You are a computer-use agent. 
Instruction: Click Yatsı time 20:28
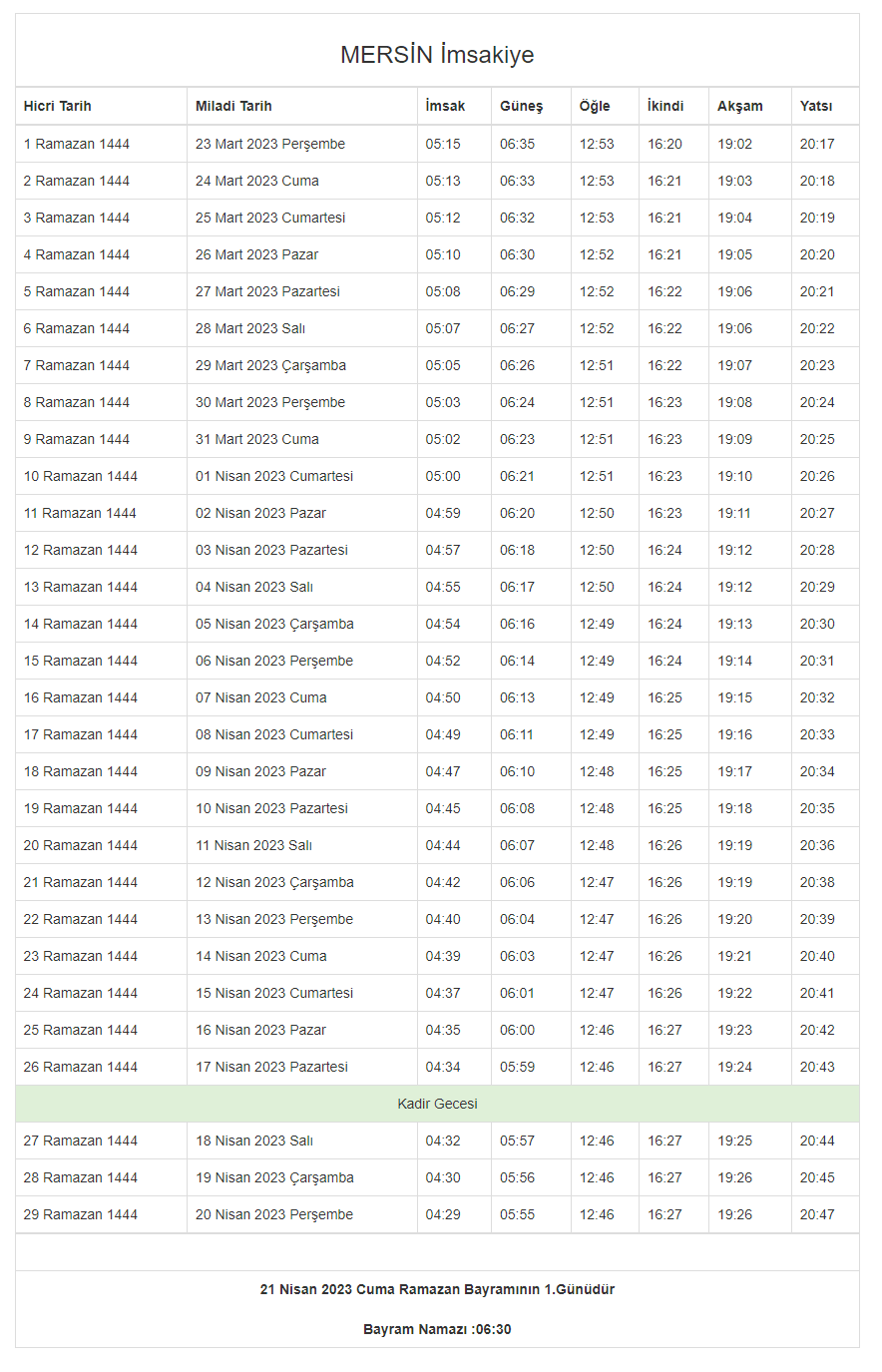pos(817,550)
